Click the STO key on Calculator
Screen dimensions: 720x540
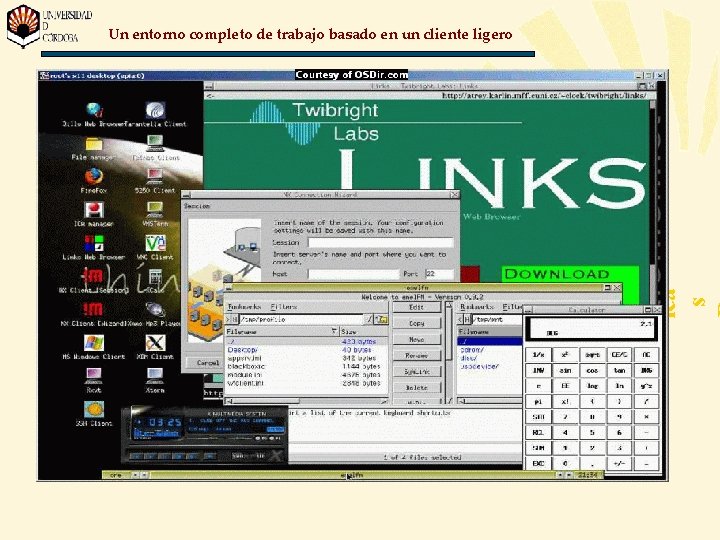(x=538, y=417)
